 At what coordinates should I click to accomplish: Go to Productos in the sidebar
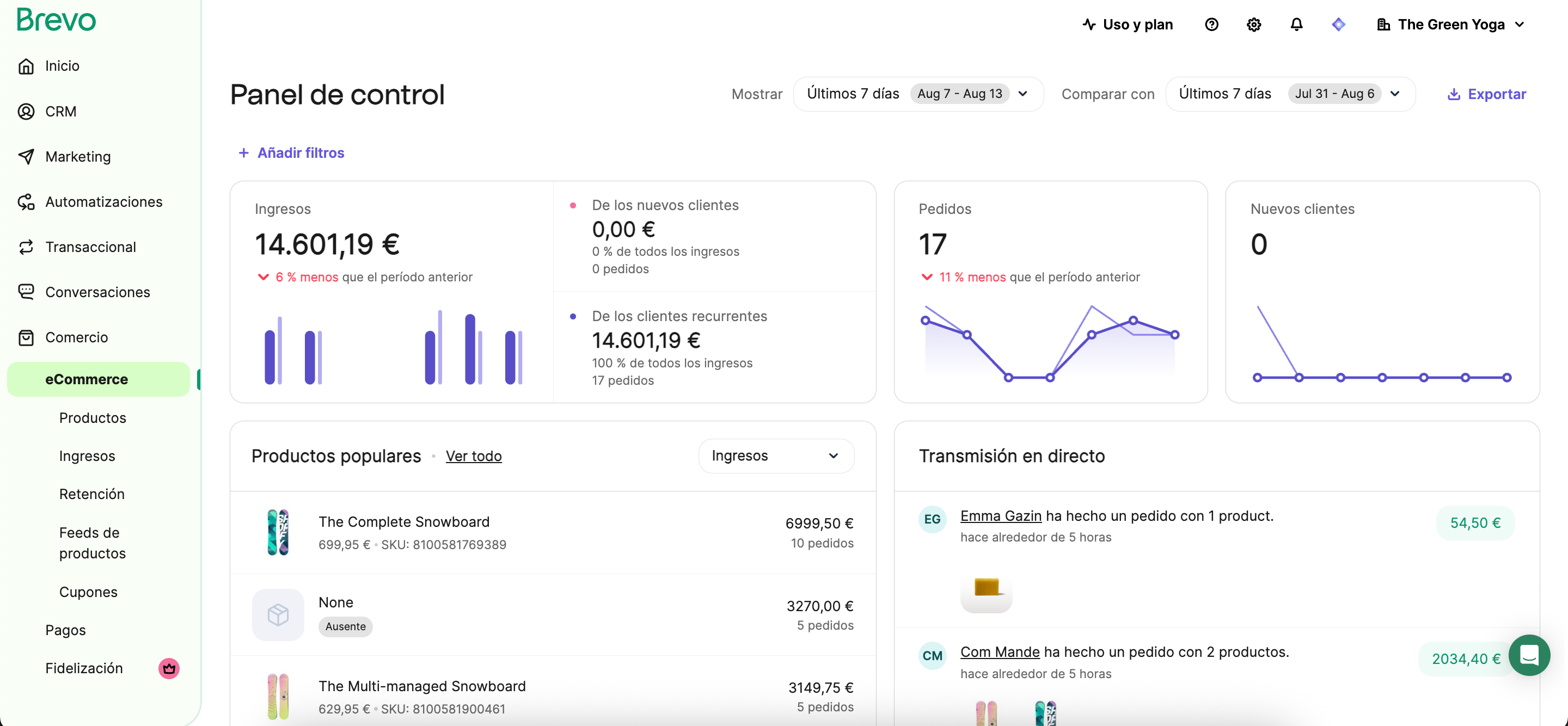click(x=93, y=418)
